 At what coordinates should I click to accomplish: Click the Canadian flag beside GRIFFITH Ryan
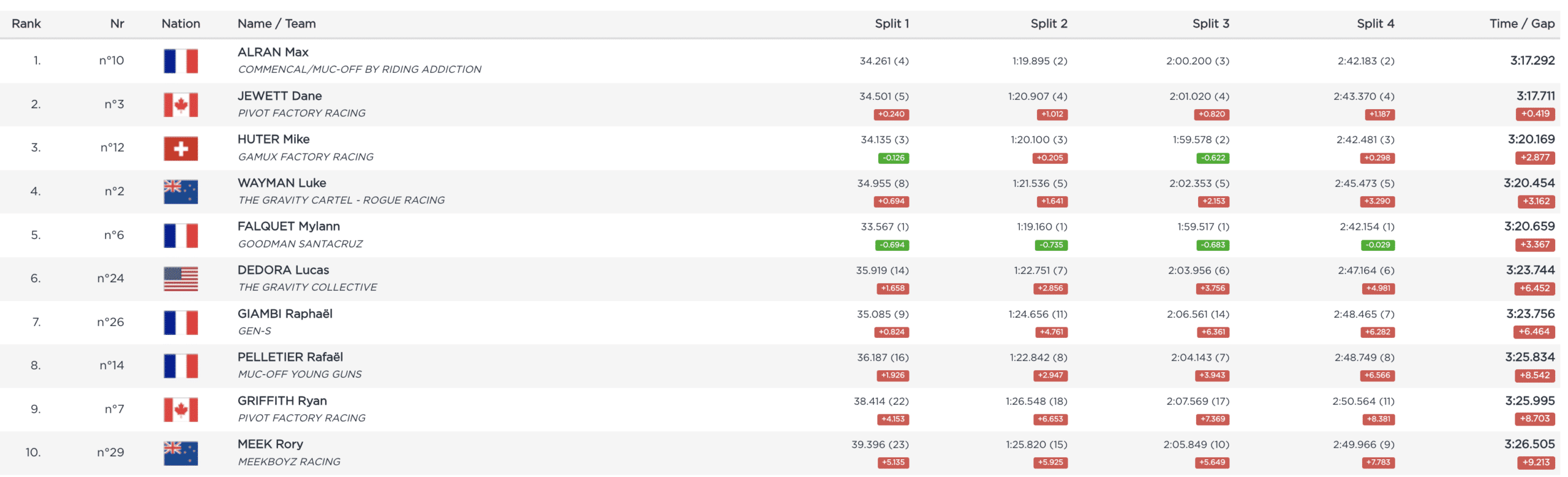click(x=181, y=410)
